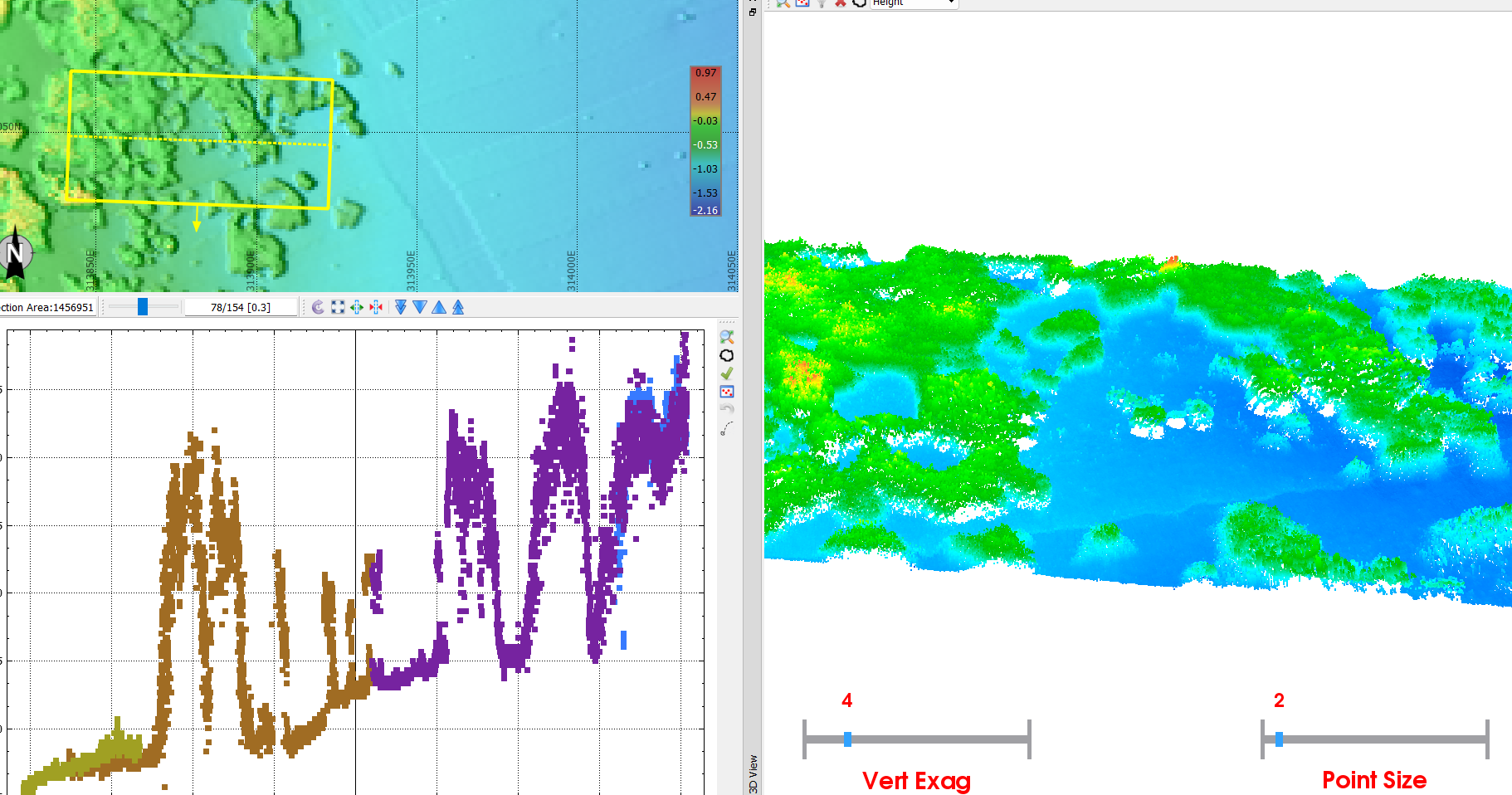Toggle the red points display icon
The image size is (1512, 795).
point(727,392)
